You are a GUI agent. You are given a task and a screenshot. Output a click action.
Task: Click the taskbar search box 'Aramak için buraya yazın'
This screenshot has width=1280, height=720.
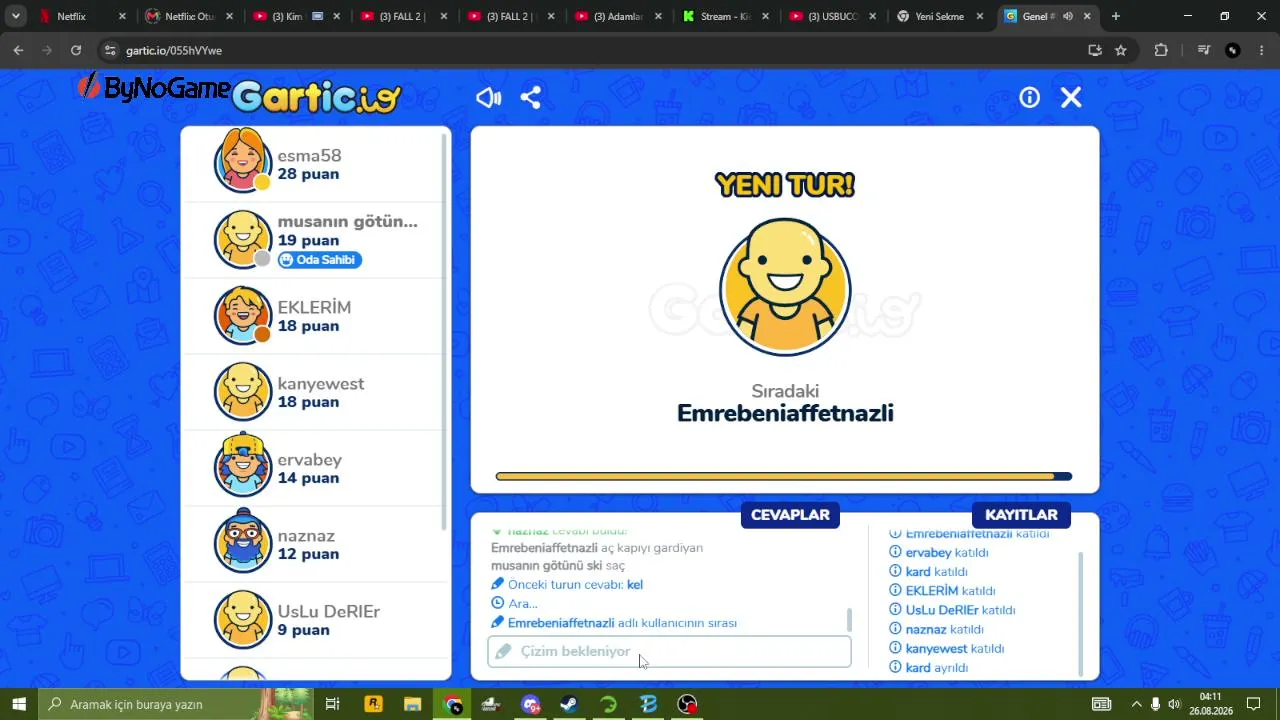tap(176, 704)
